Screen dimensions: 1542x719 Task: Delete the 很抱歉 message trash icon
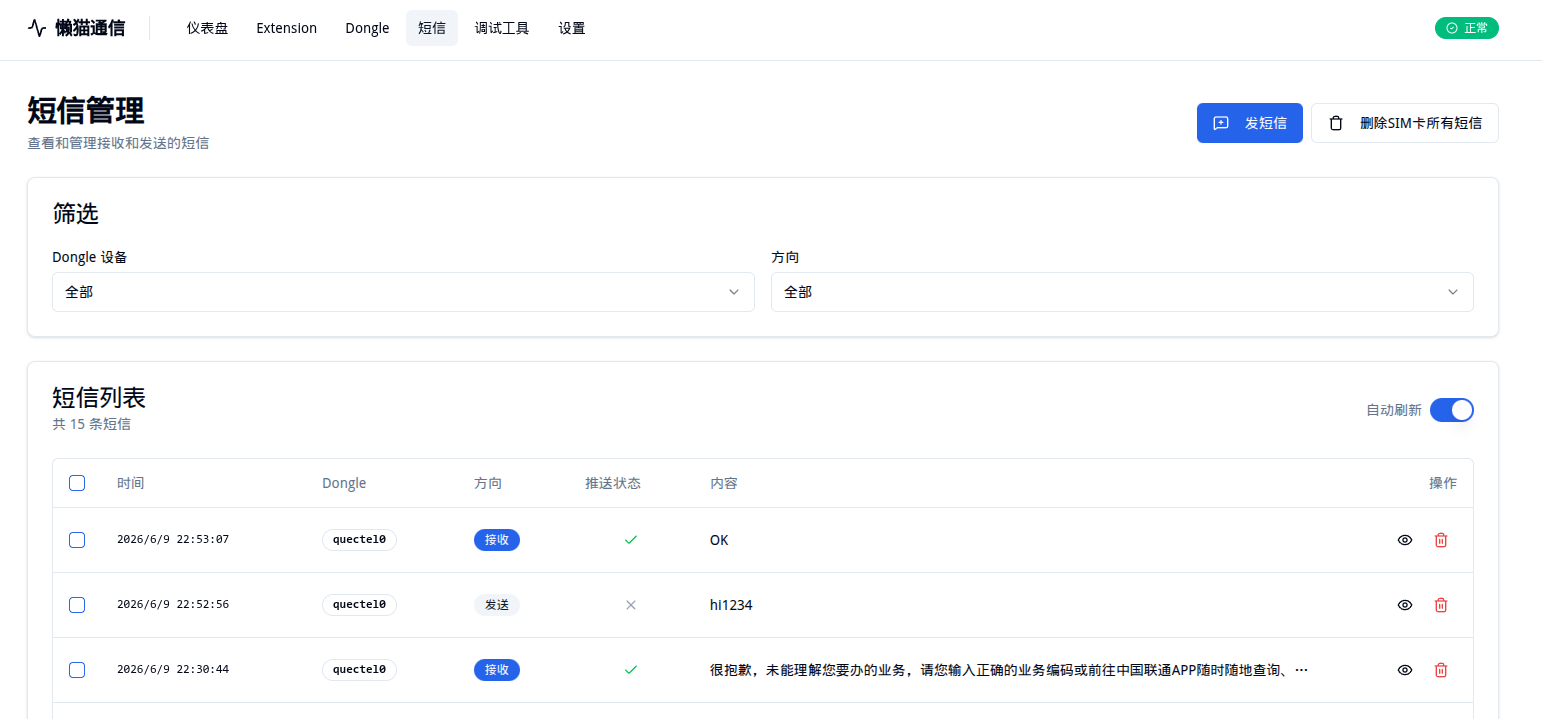[x=1441, y=670]
